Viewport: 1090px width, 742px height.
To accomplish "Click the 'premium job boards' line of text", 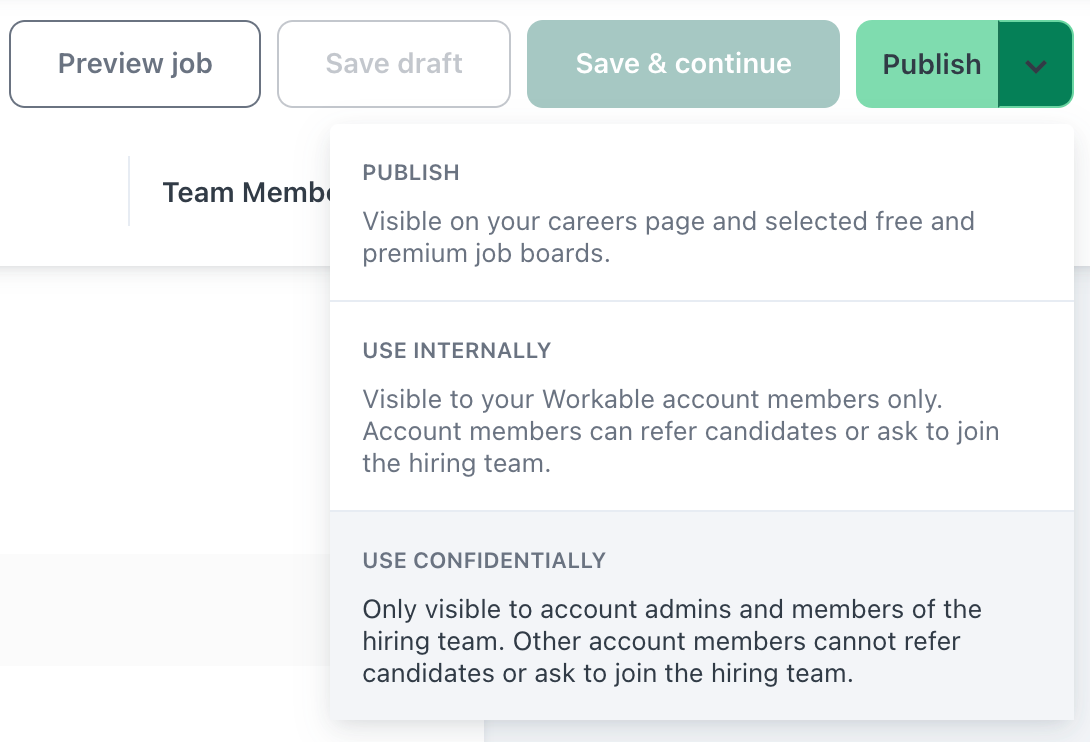I will click(x=486, y=254).
